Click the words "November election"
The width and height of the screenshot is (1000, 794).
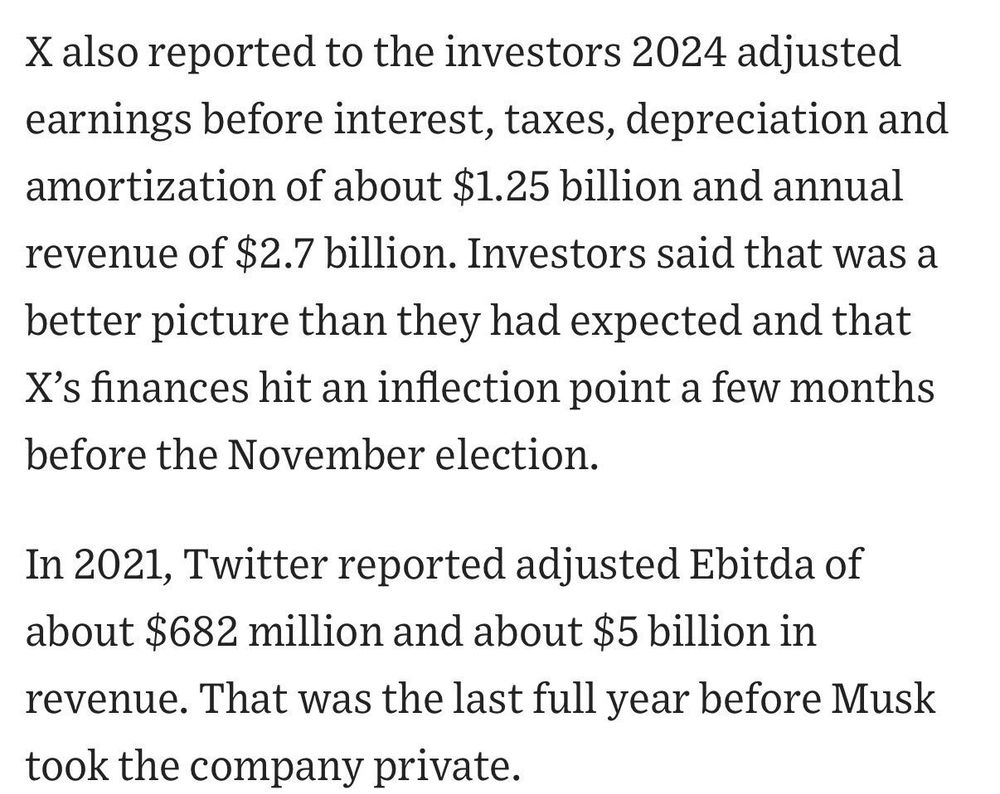click(411, 454)
